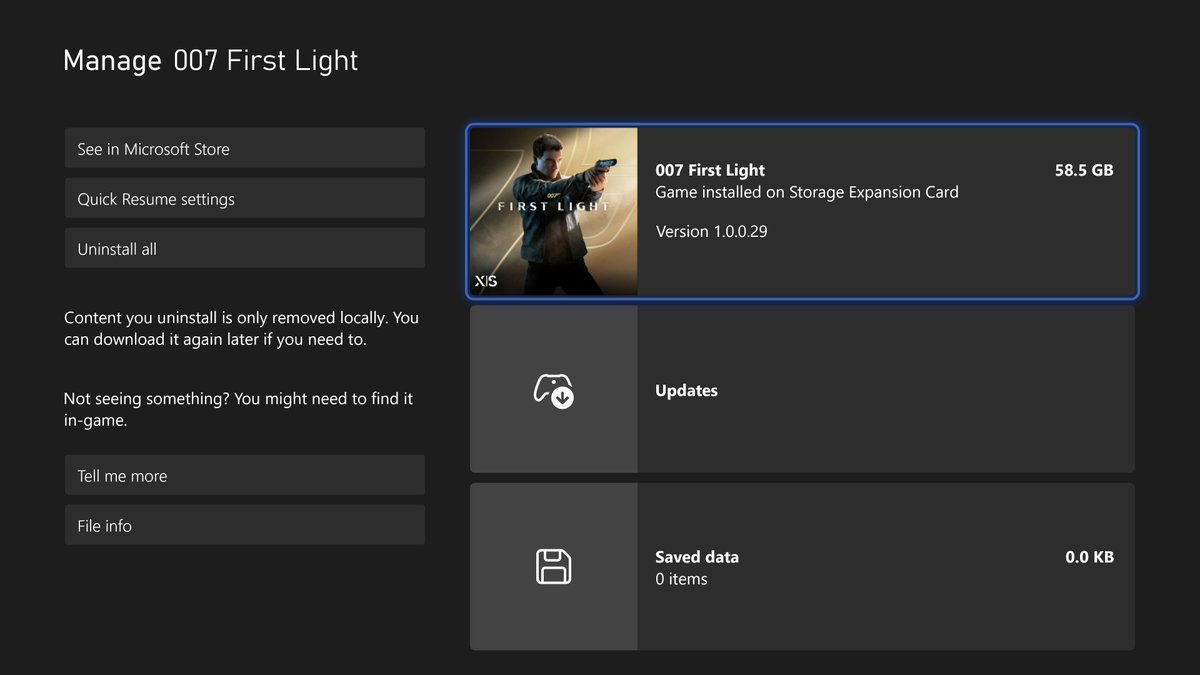Open Quick Resume settings
Image resolution: width=1200 pixels, height=675 pixels.
click(x=244, y=198)
